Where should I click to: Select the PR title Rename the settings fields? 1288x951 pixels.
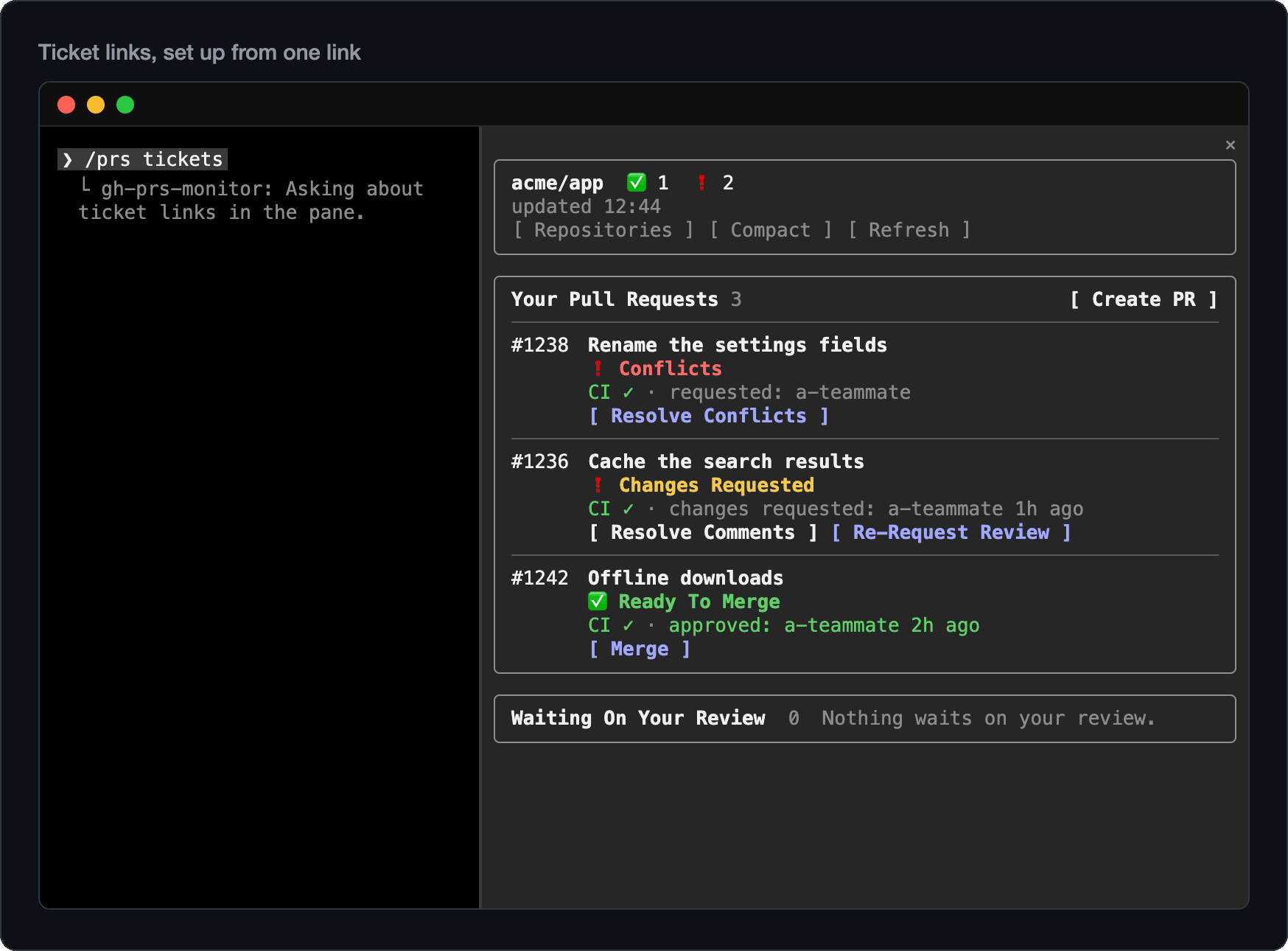click(x=737, y=345)
